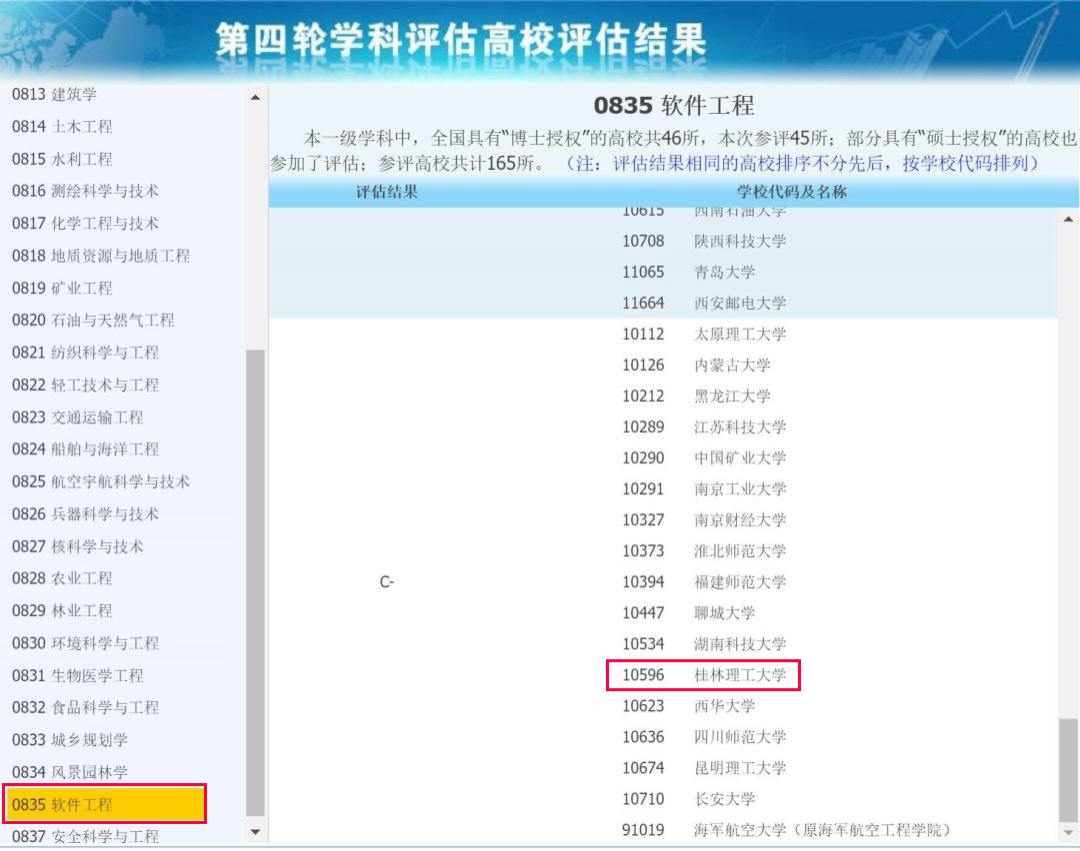Click 0830 环境科学与工程 item

pos(85,642)
